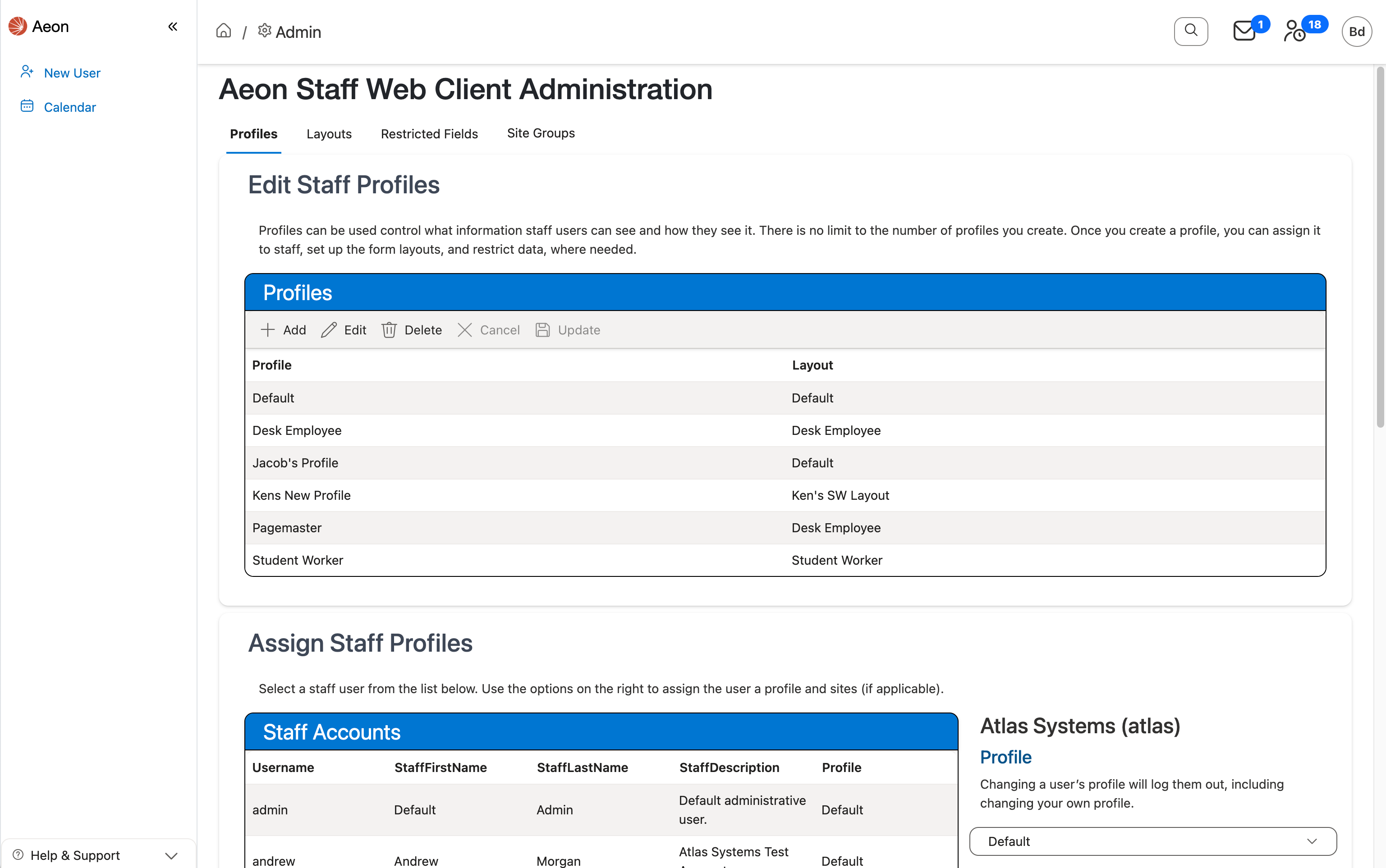The width and height of the screenshot is (1386, 868).
Task: Click the Delete trash icon in Profiles panel
Action: pos(390,329)
